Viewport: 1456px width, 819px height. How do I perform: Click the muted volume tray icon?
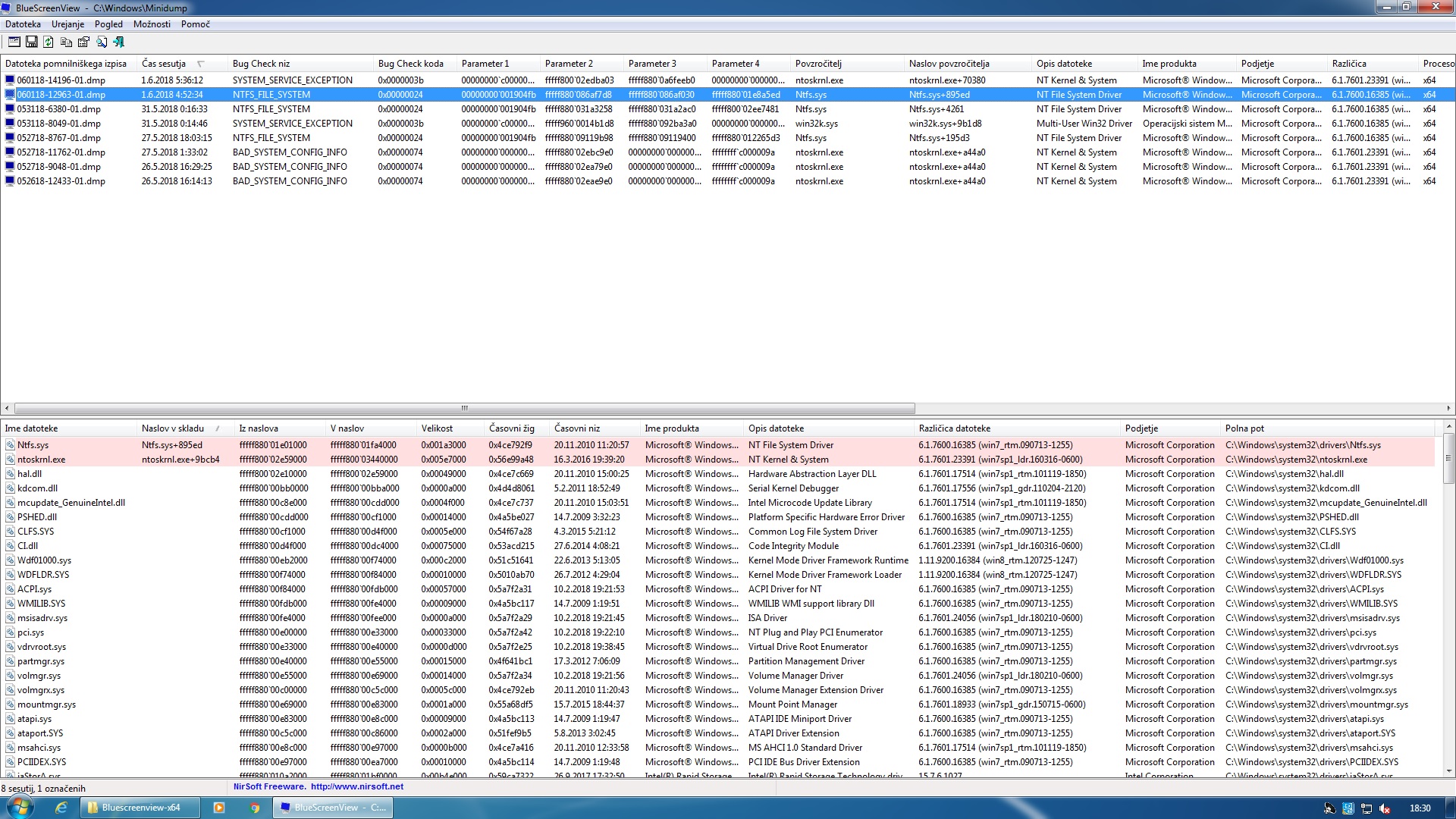coord(1385,808)
